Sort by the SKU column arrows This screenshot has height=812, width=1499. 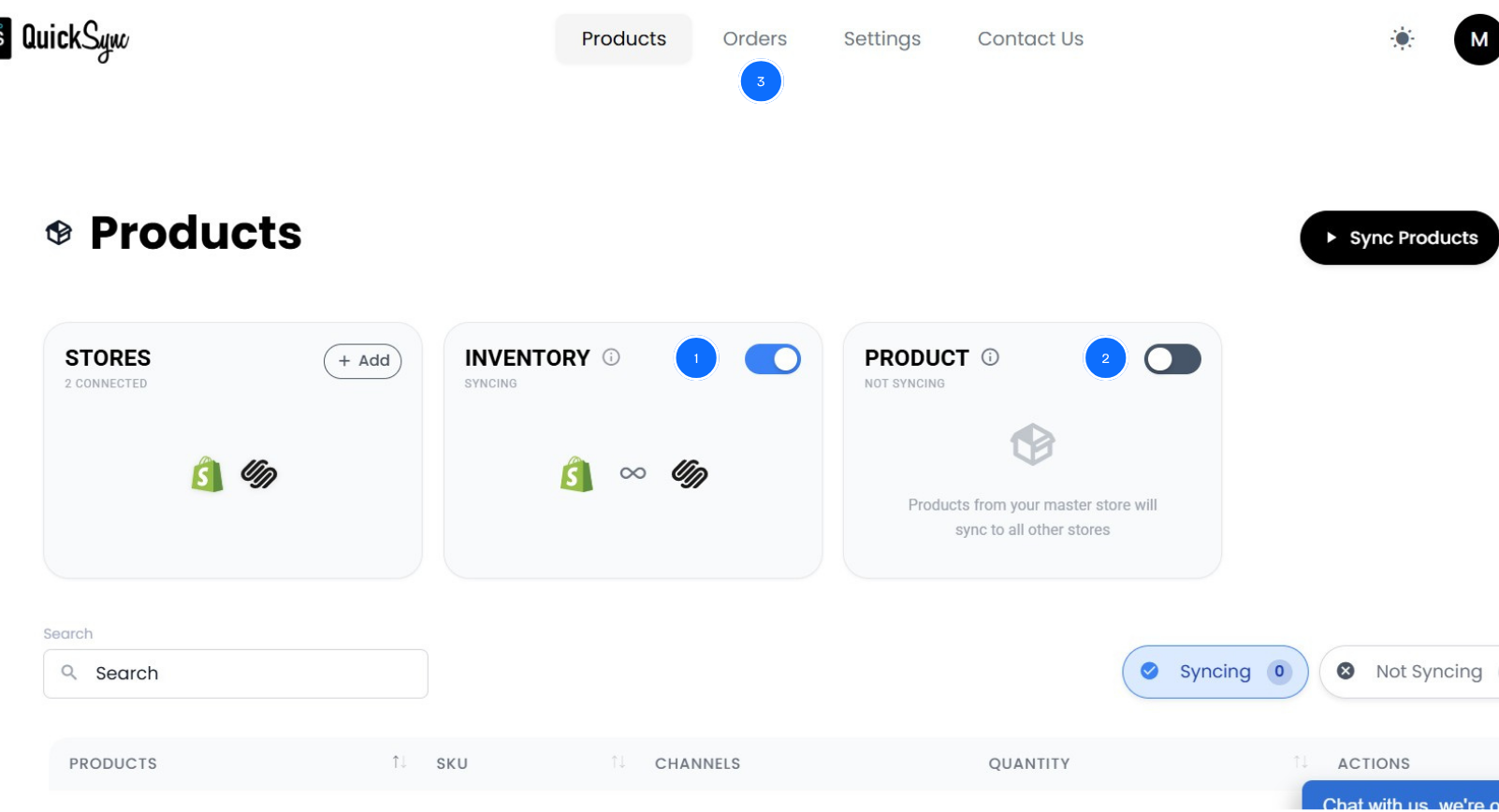click(619, 762)
